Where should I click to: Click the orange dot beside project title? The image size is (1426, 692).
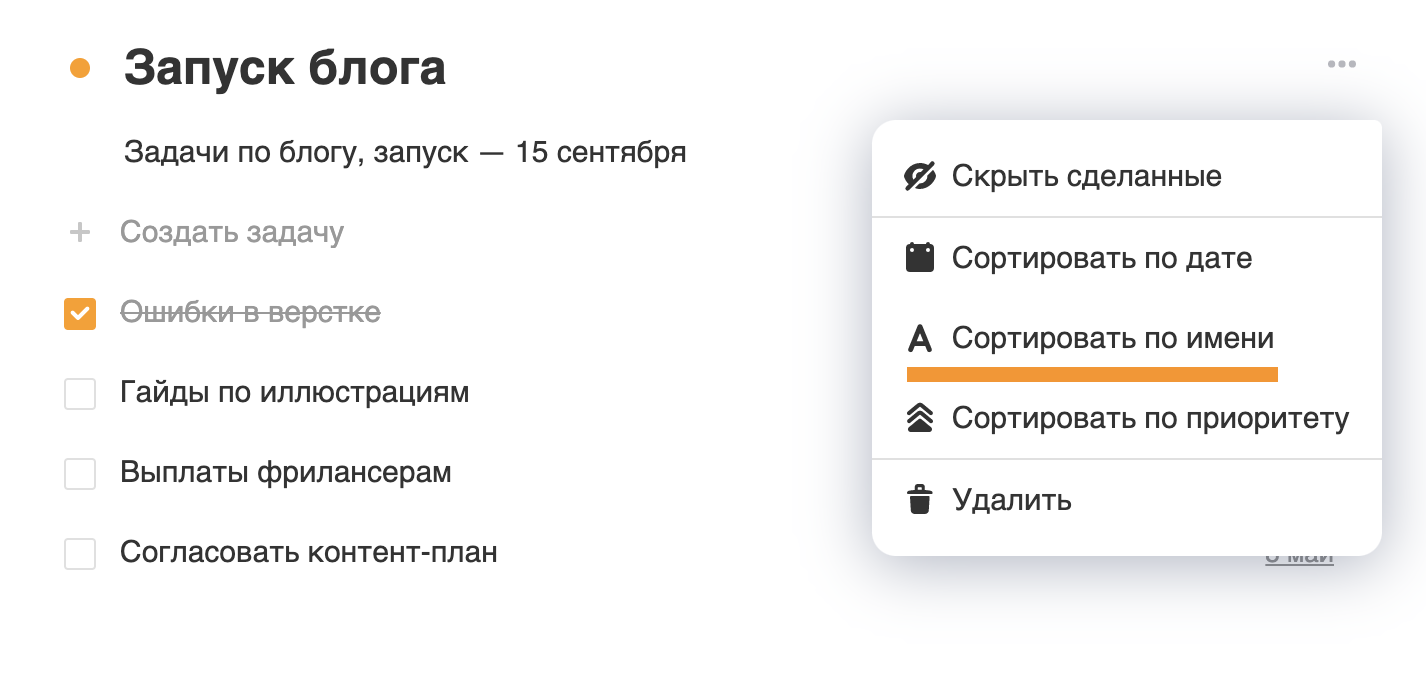coord(79,68)
